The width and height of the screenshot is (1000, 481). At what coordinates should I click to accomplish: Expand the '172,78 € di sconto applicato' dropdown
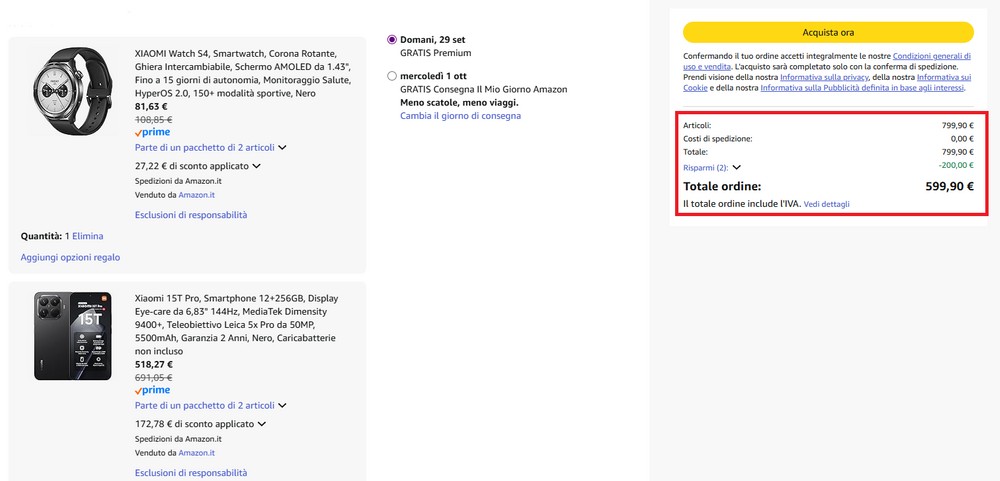tap(262, 424)
